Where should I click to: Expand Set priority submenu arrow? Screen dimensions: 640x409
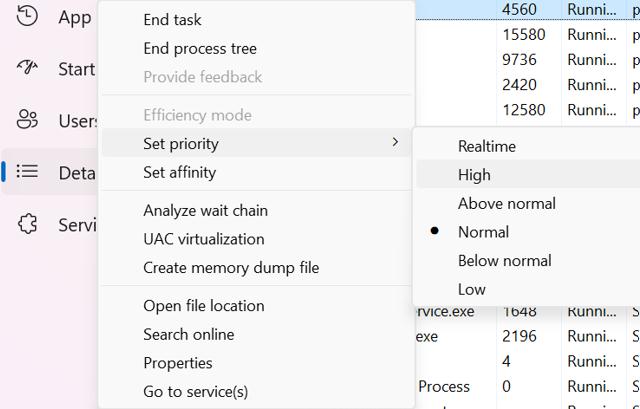pyautogui.click(x=395, y=143)
